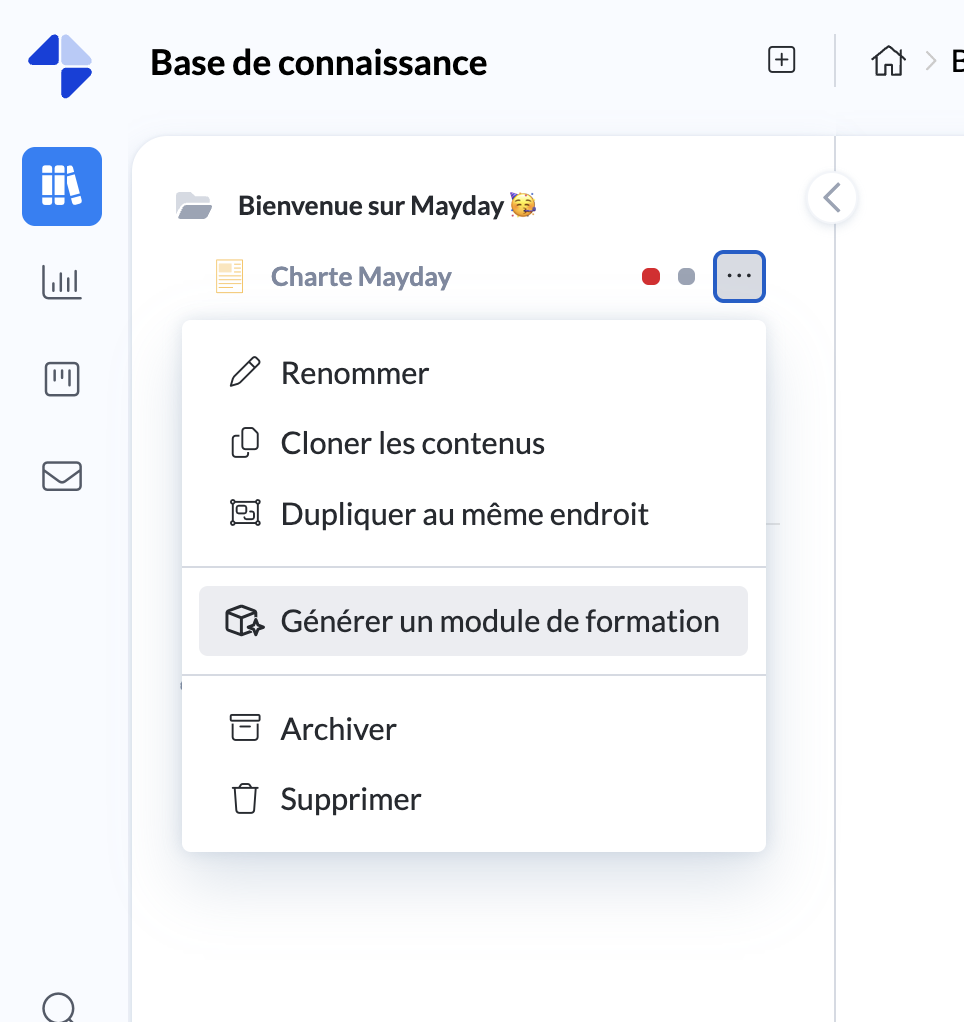Toggle the three-dot options menu button

pos(739,276)
